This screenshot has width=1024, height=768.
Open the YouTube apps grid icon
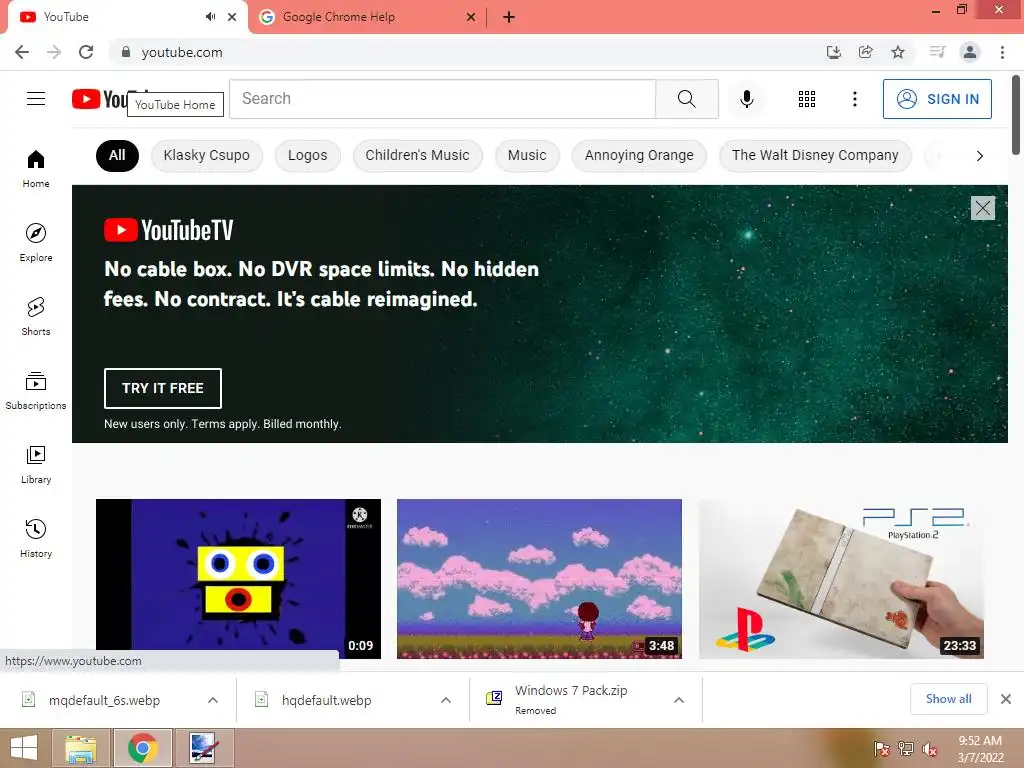click(807, 99)
